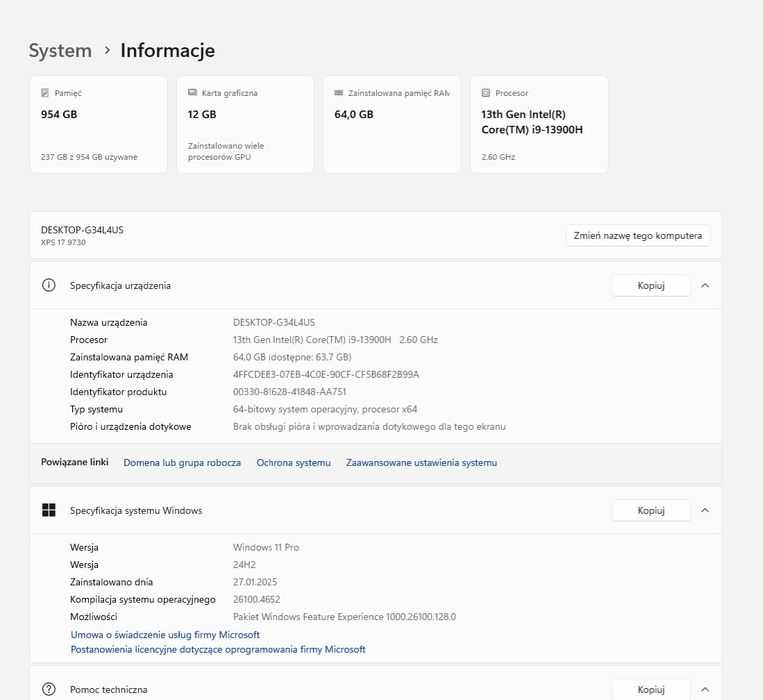The width and height of the screenshot is (763, 700).
Task: Click the question mark icon beside Pomoc techniczna
Action: pos(49,689)
